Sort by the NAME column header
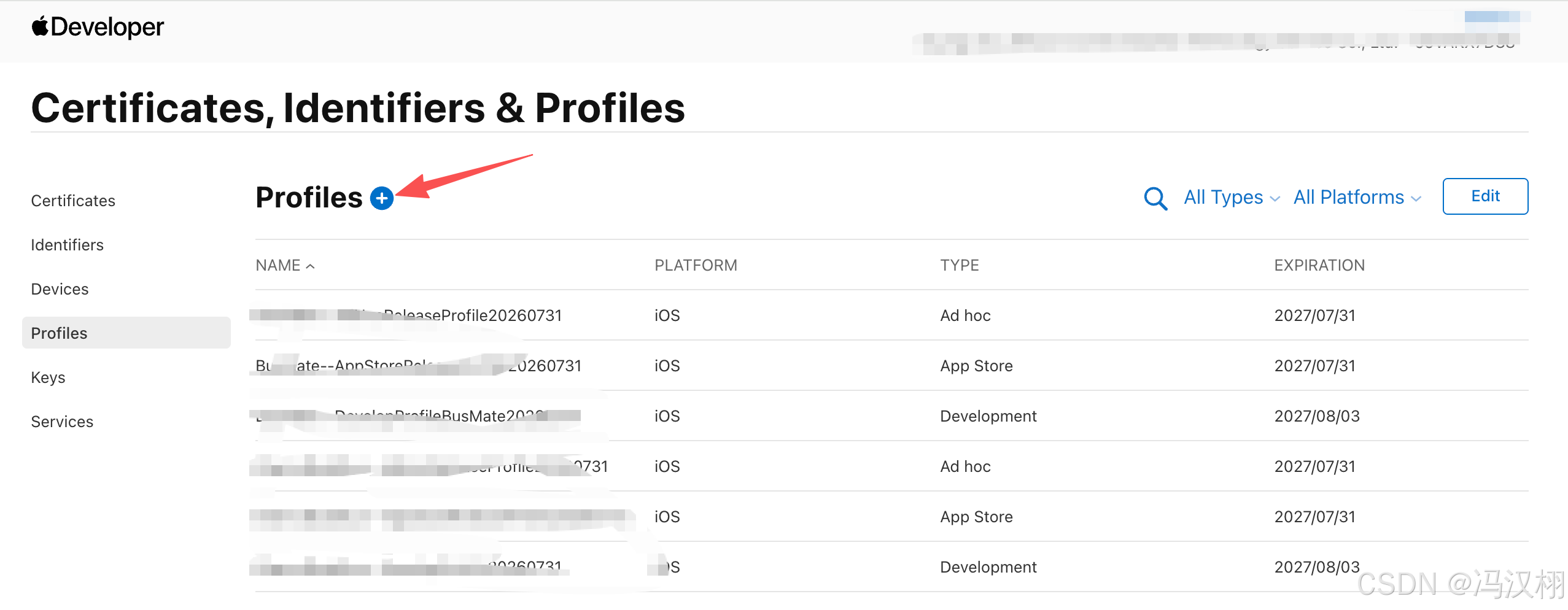Viewport: 1568px width, 610px height. pyautogui.click(x=285, y=265)
